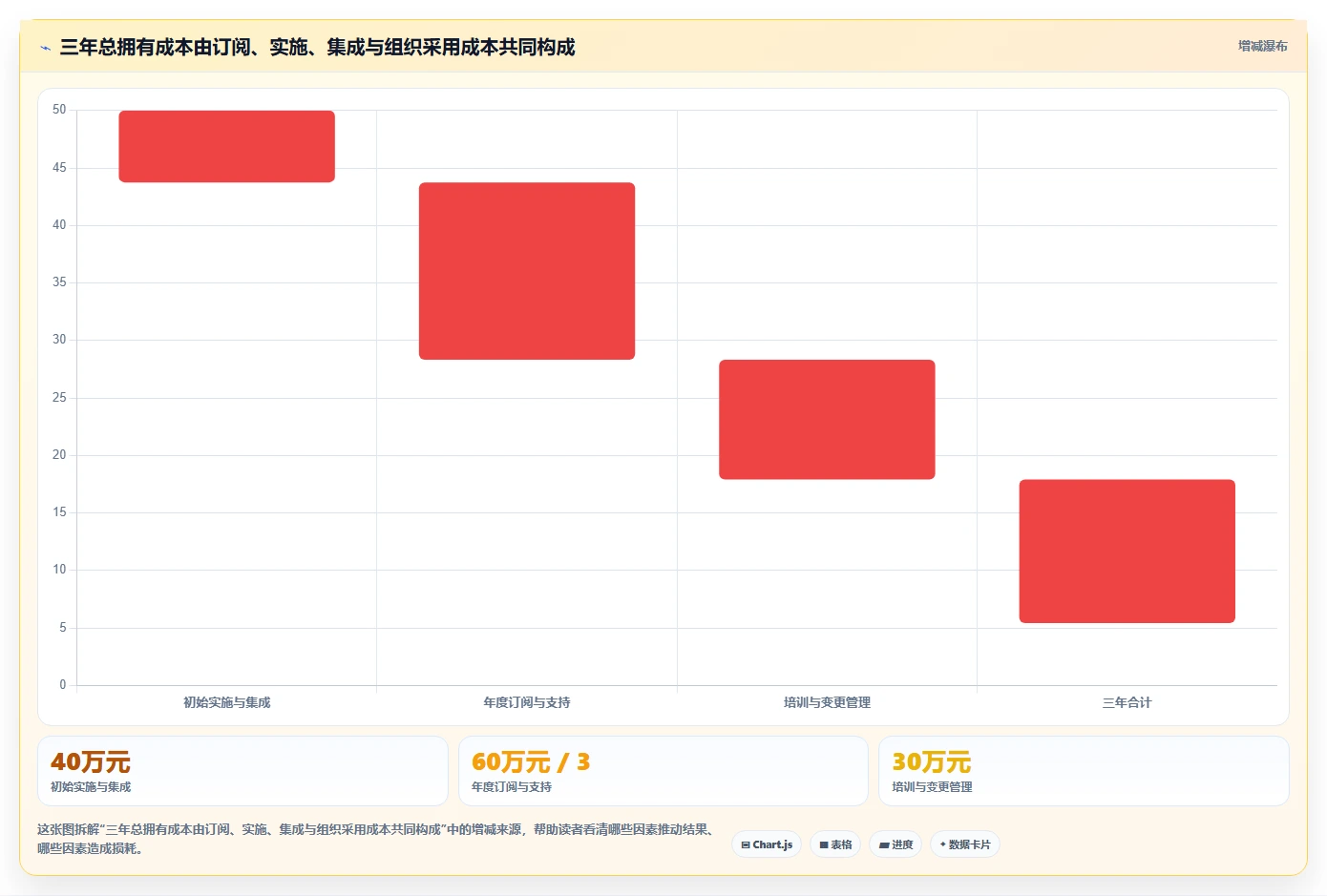Click the 表格 tag

click(x=835, y=844)
